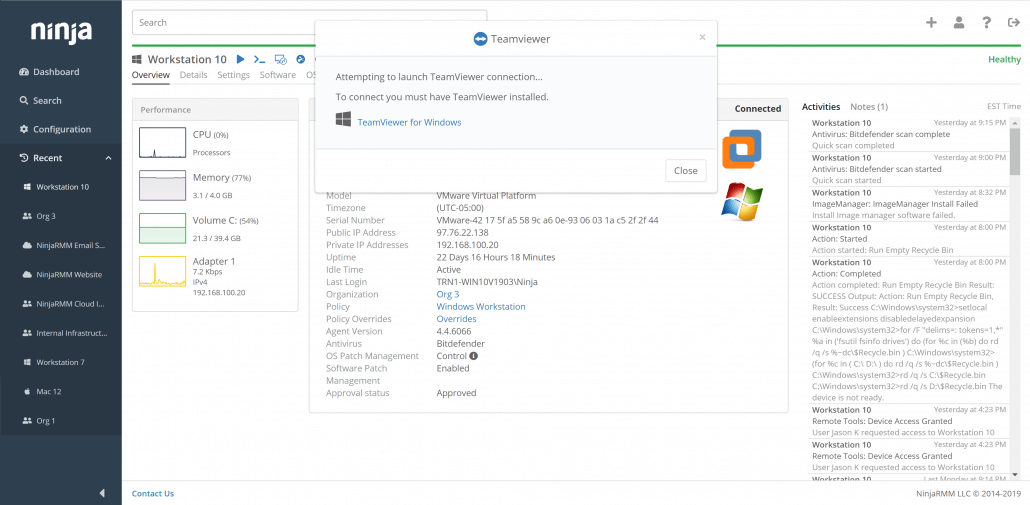Click the TeamViewer icon beside Workstation 10
This screenshot has width=1030, height=505.
(x=300, y=60)
